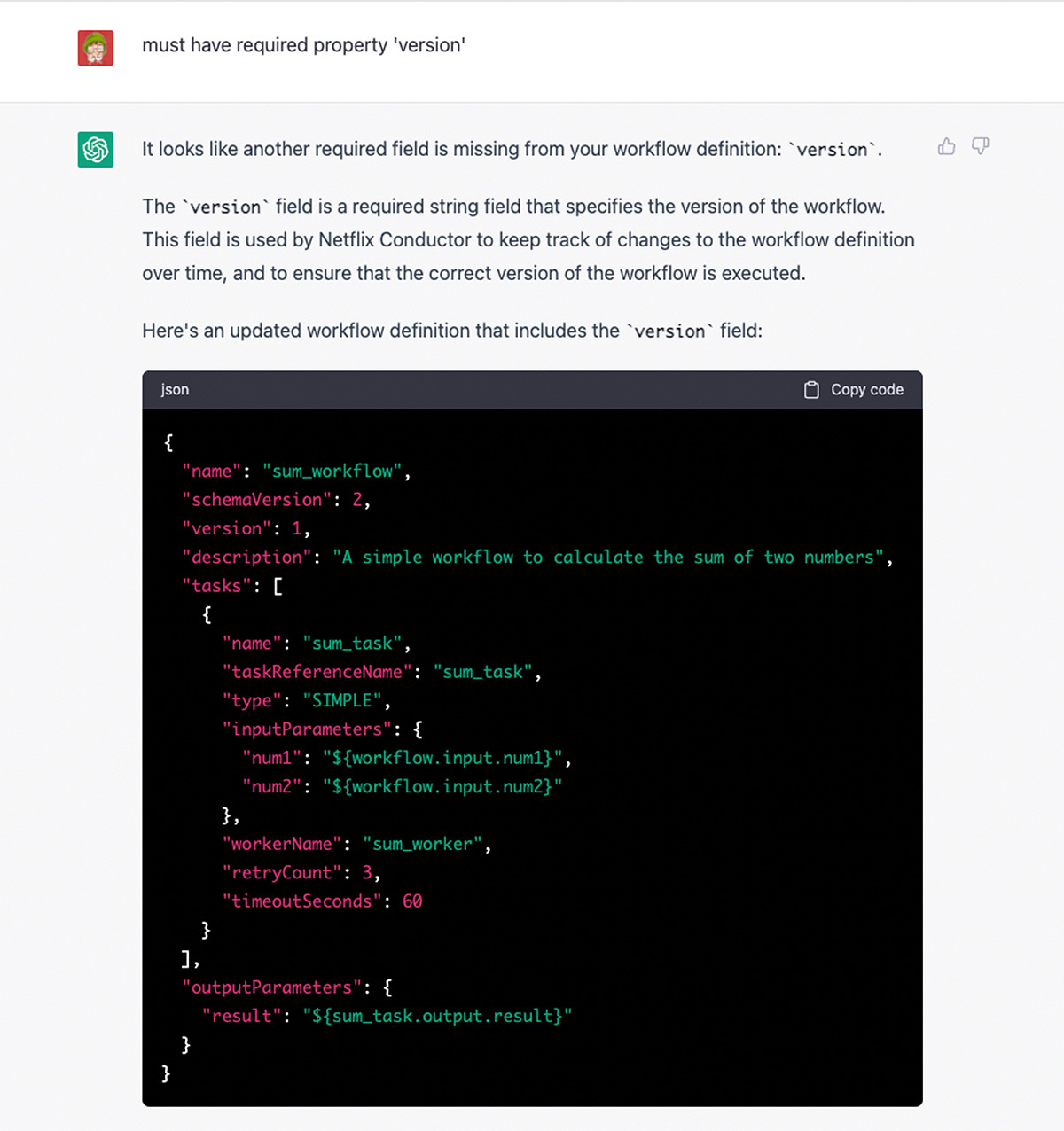Click the clipboard icon in the code header
This screenshot has height=1131, width=1064.
[811, 389]
